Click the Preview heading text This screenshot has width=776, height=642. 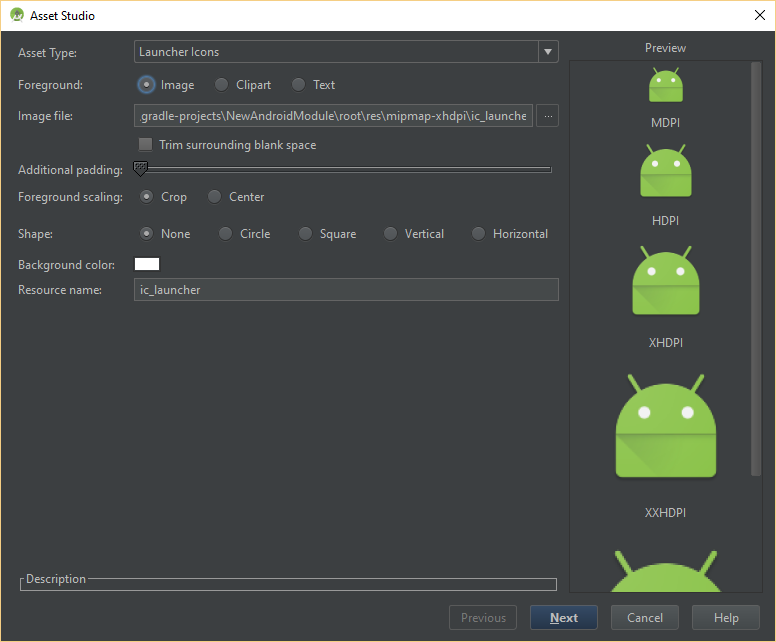pyautogui.click(x=666, y=48)
